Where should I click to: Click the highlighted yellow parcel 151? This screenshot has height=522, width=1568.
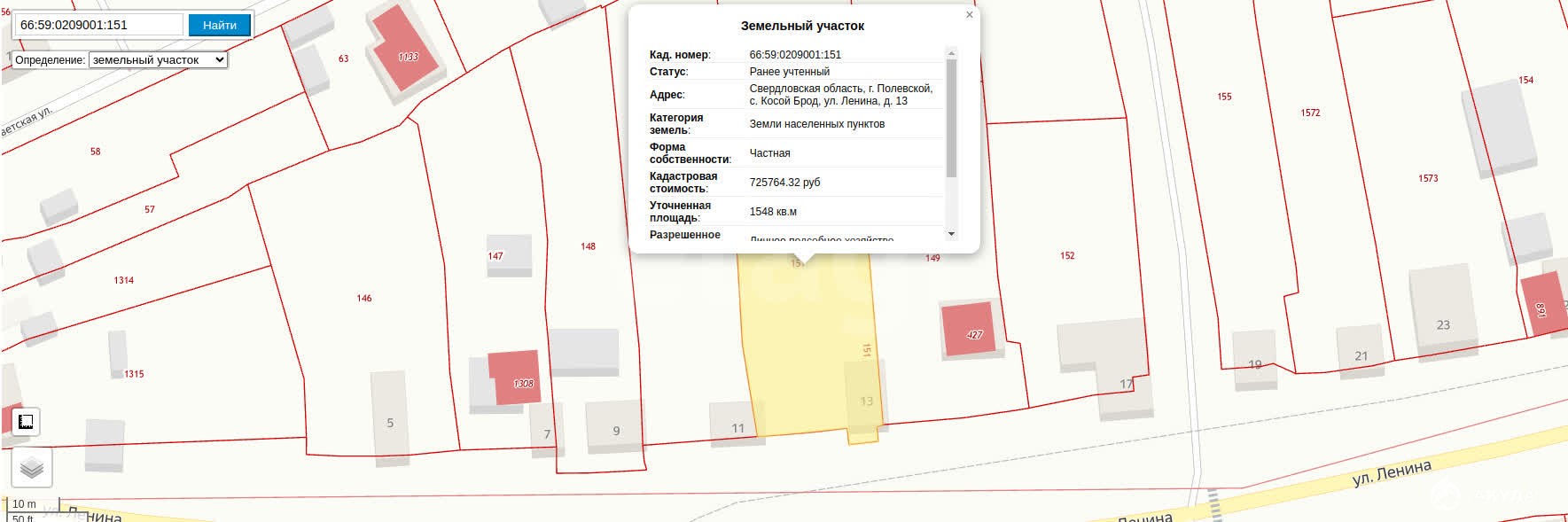(802, 346)
